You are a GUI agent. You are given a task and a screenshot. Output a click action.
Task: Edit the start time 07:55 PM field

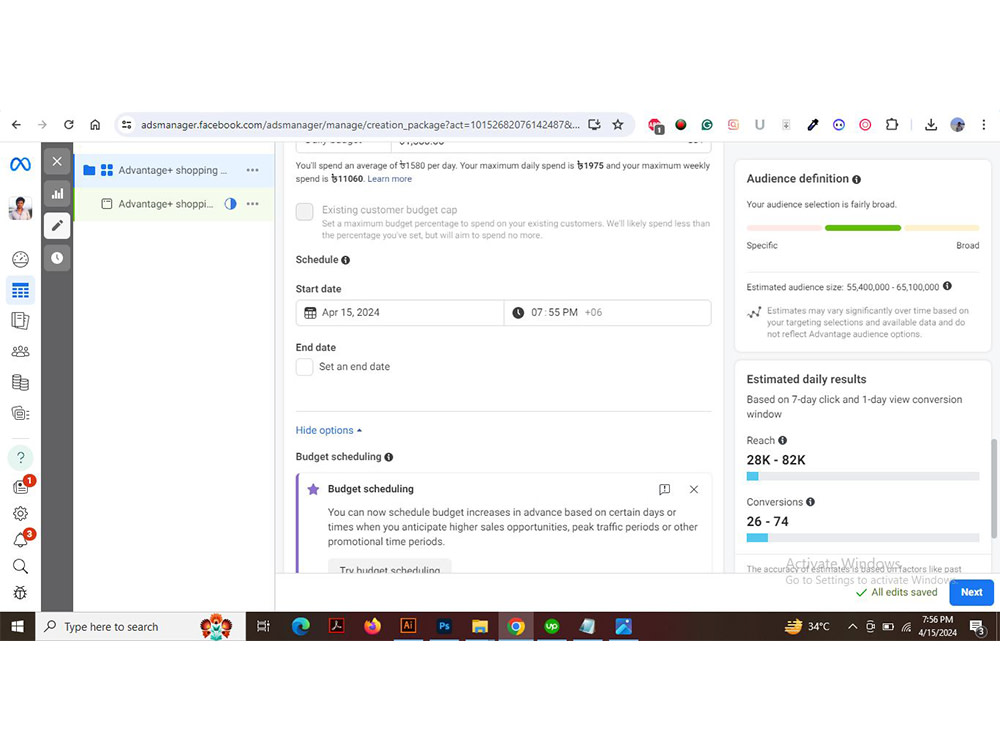[x=607, y=312]
